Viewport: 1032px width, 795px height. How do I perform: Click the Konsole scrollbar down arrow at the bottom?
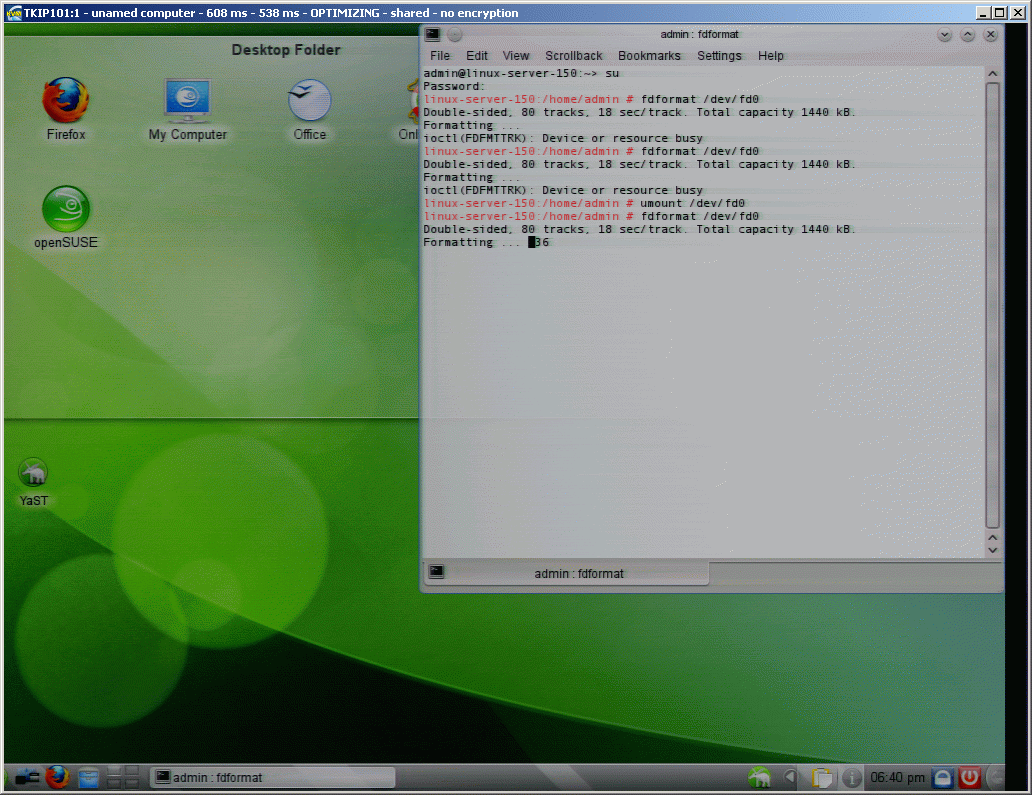pos(993,550)
